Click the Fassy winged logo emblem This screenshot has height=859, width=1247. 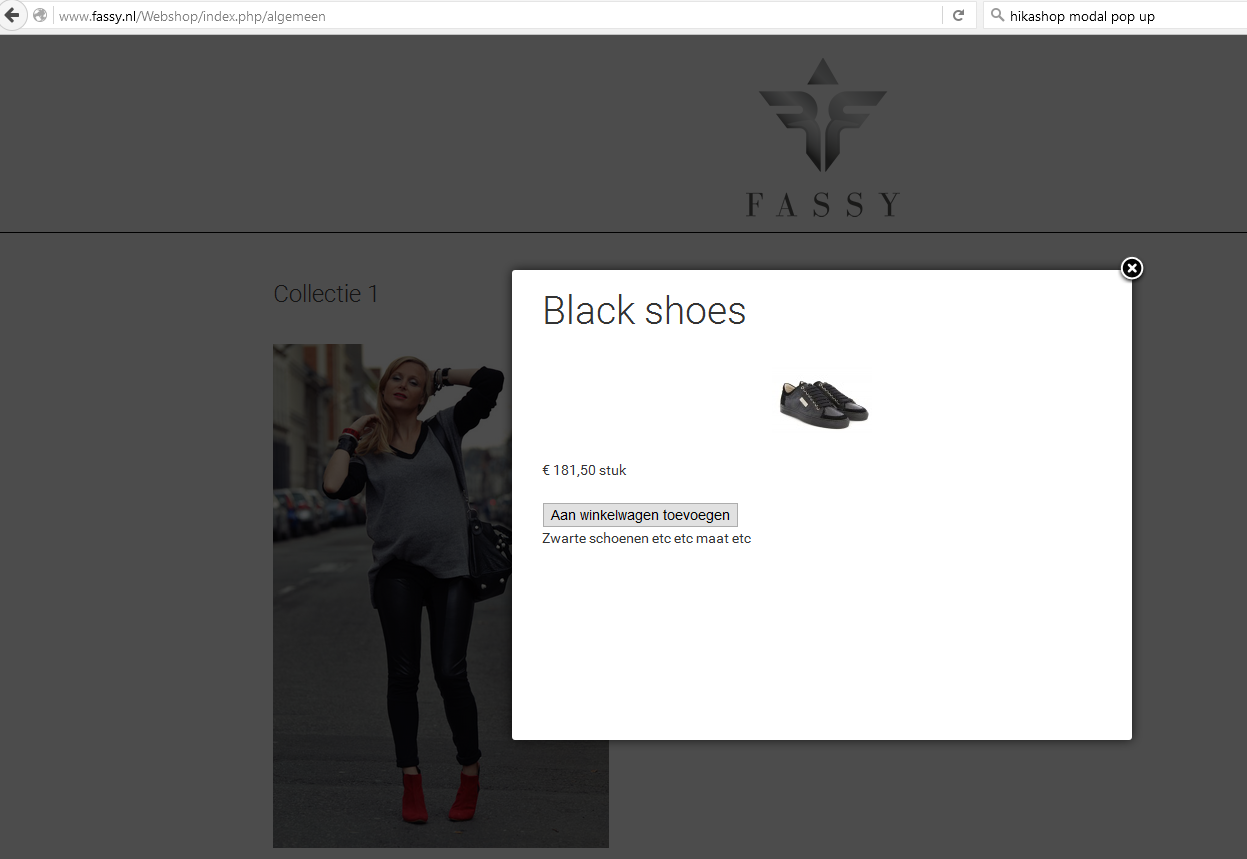click(822, 115)
